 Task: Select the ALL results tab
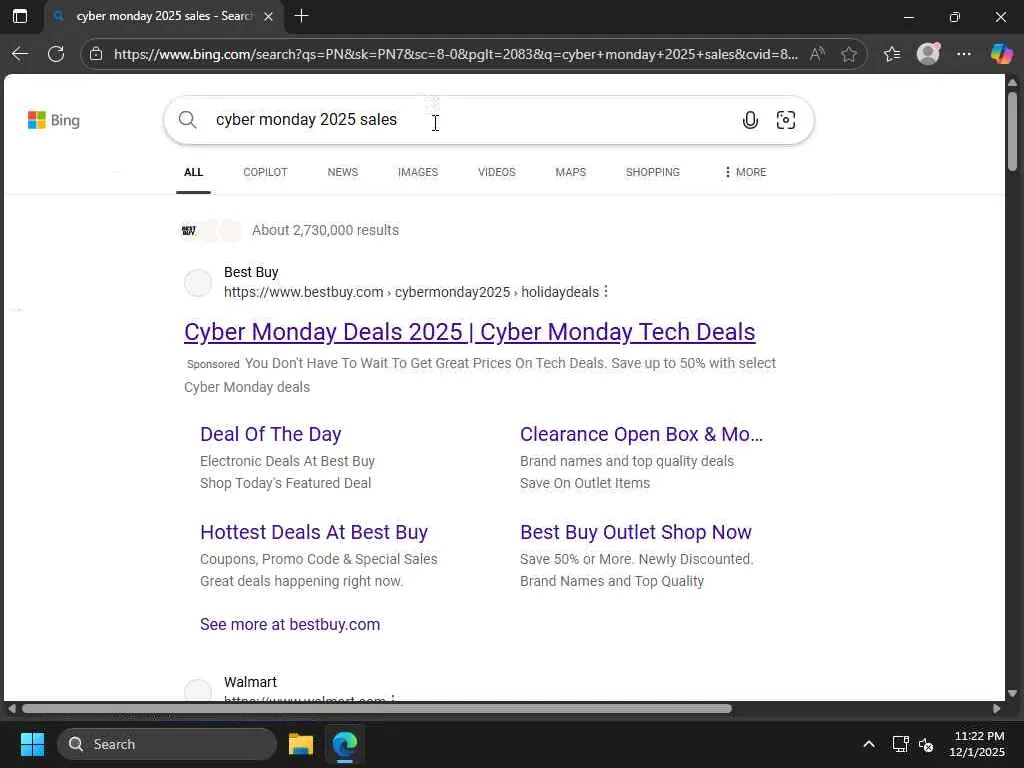[x=193, y=172]
